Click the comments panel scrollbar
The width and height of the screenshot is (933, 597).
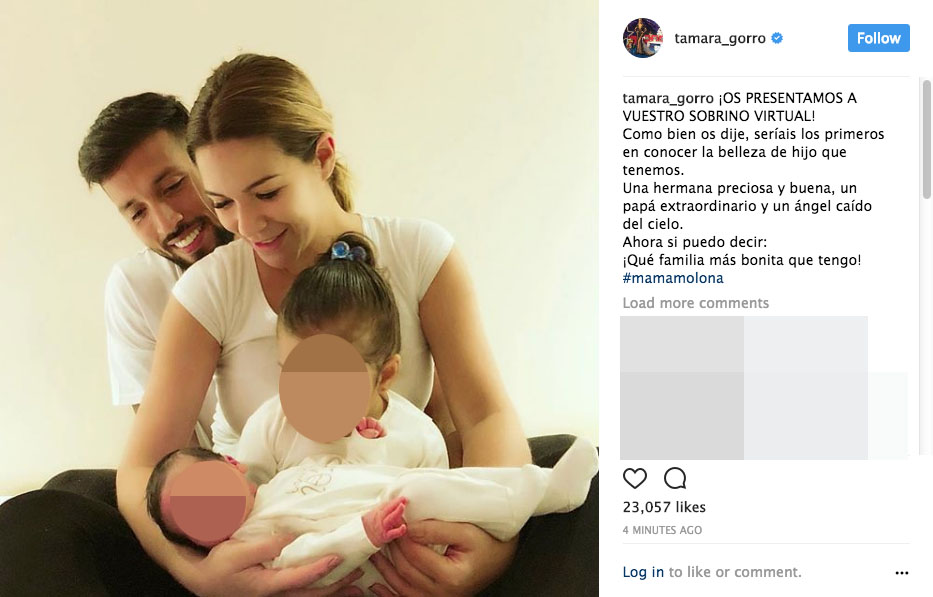[x=926, y=140]
